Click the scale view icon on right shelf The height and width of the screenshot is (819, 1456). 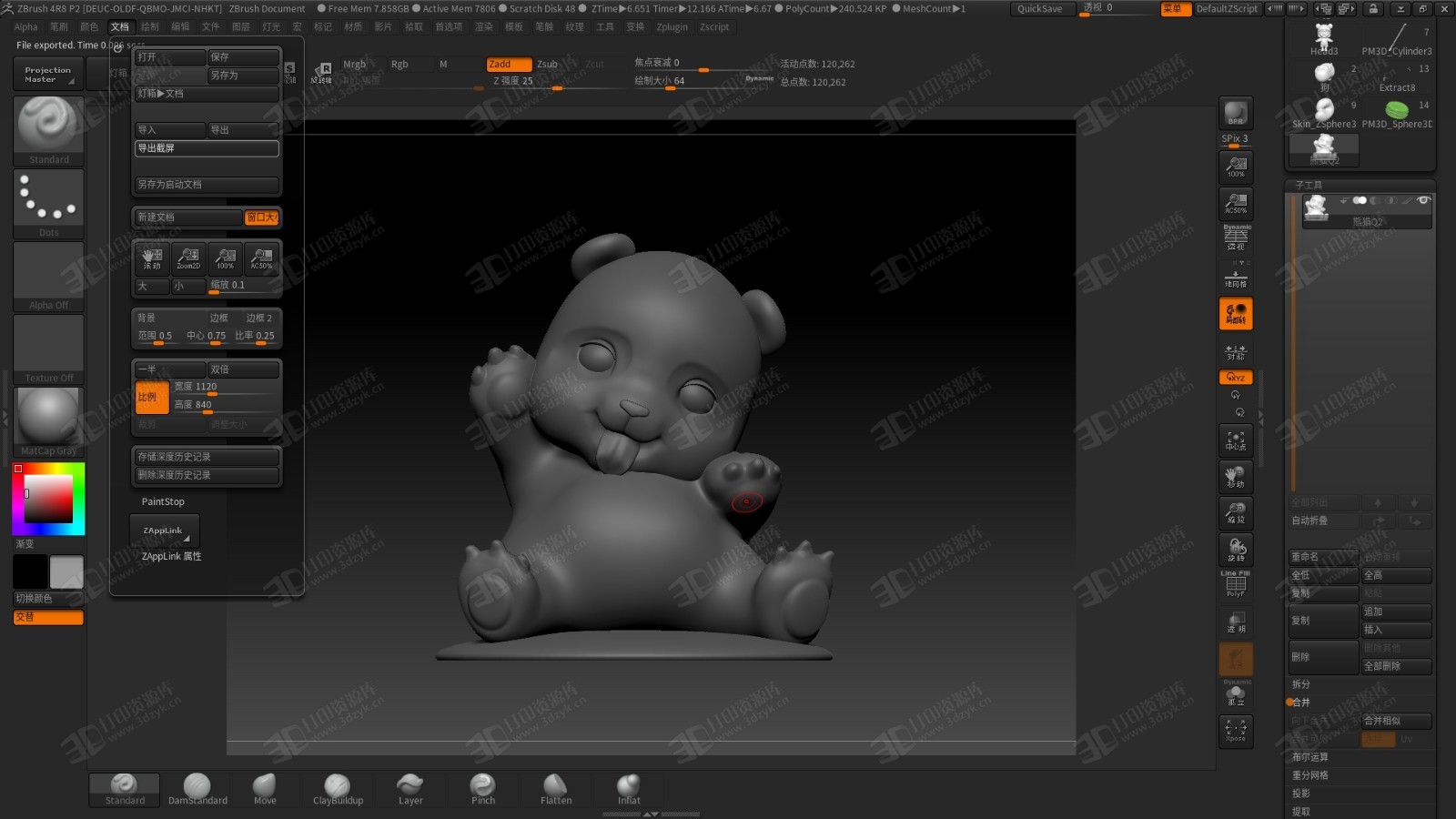coord(1236,513)
